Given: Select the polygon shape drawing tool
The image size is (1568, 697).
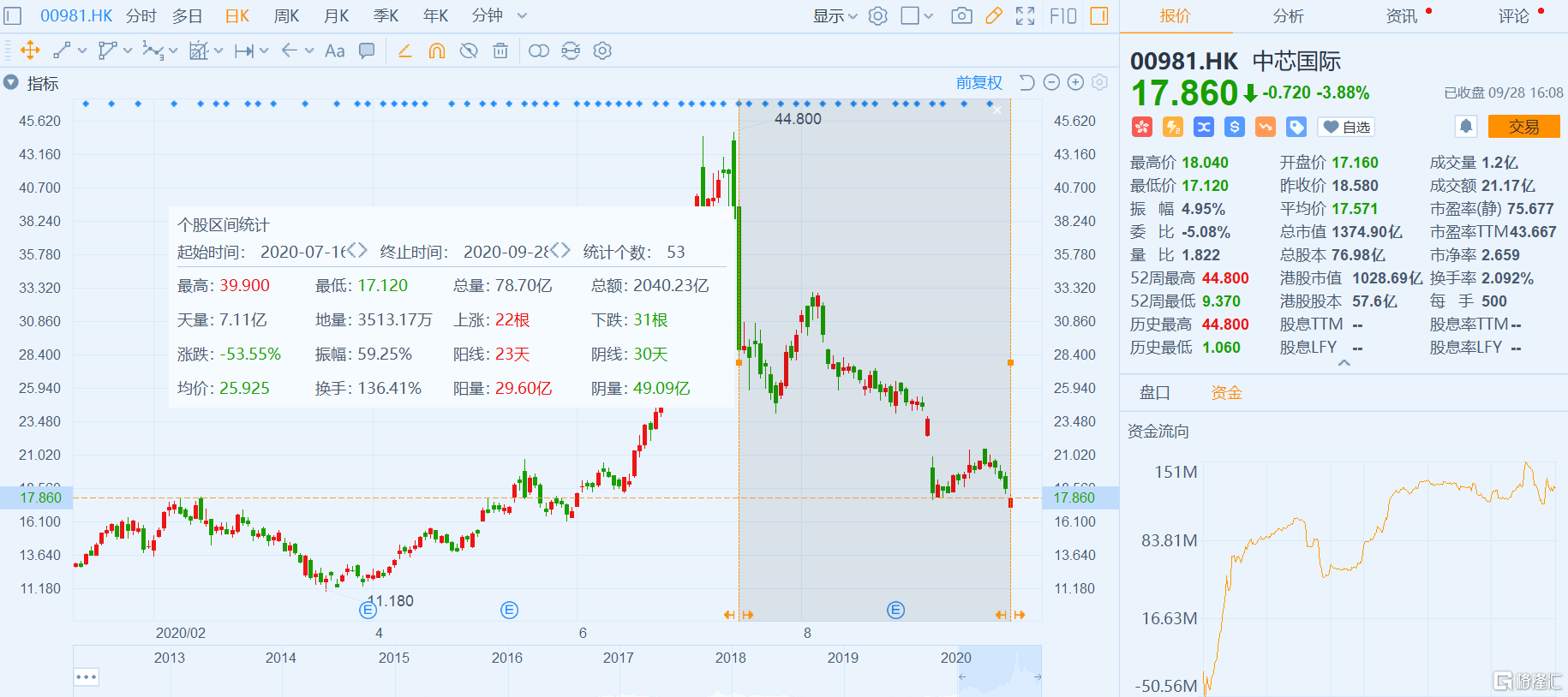Looking at the screenshot, I should pos(107,51).
